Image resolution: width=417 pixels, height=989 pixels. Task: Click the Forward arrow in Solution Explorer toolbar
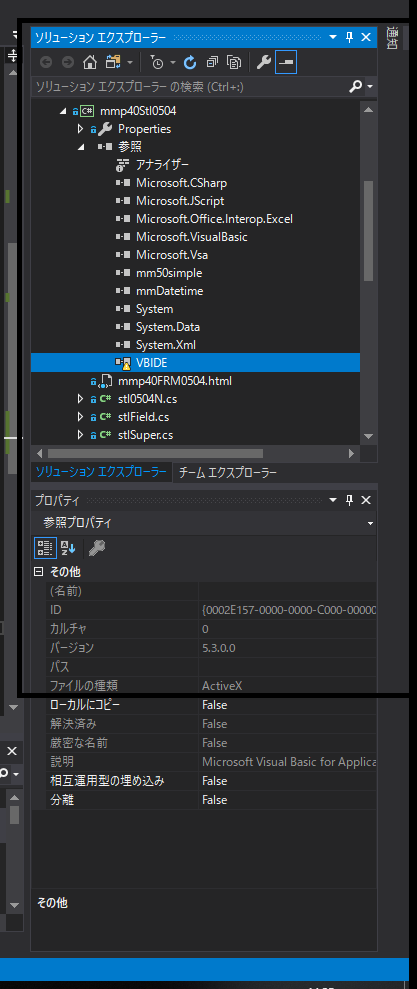68,62
